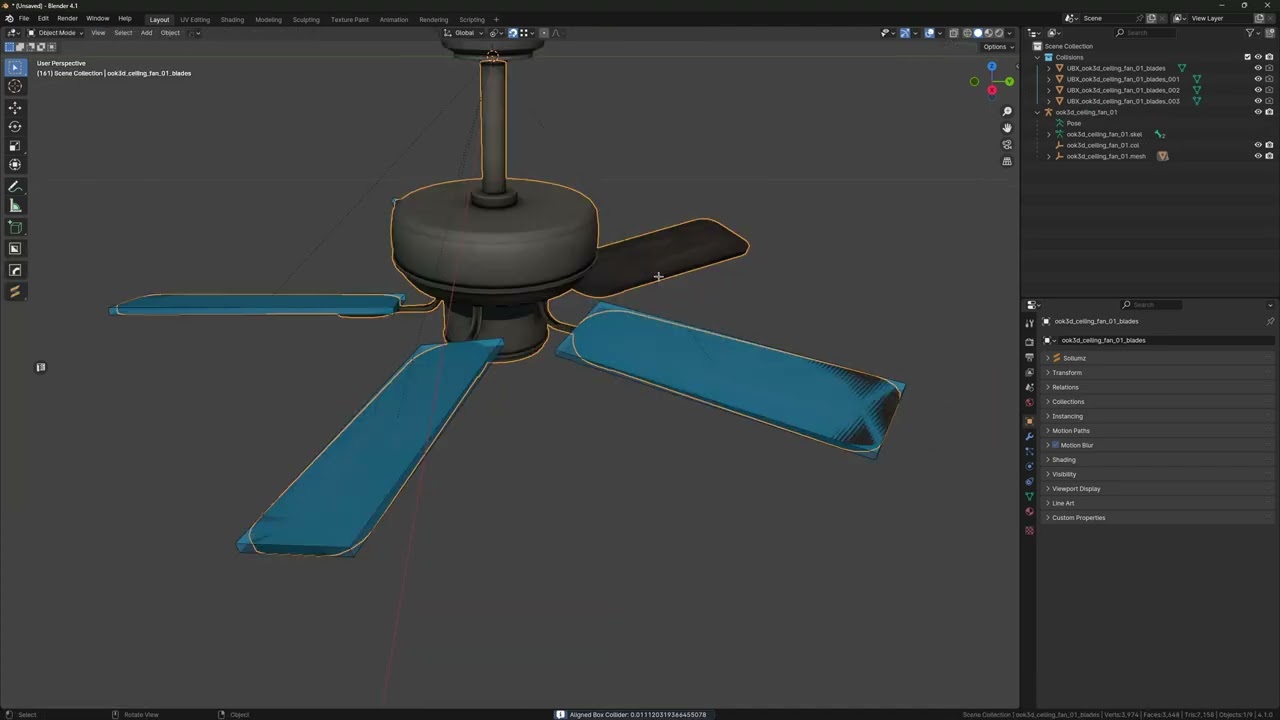This screenshot has width=1280, height=720.
Task: Open the Global transform orientation dropdown
Action: [x=464, y=33]
